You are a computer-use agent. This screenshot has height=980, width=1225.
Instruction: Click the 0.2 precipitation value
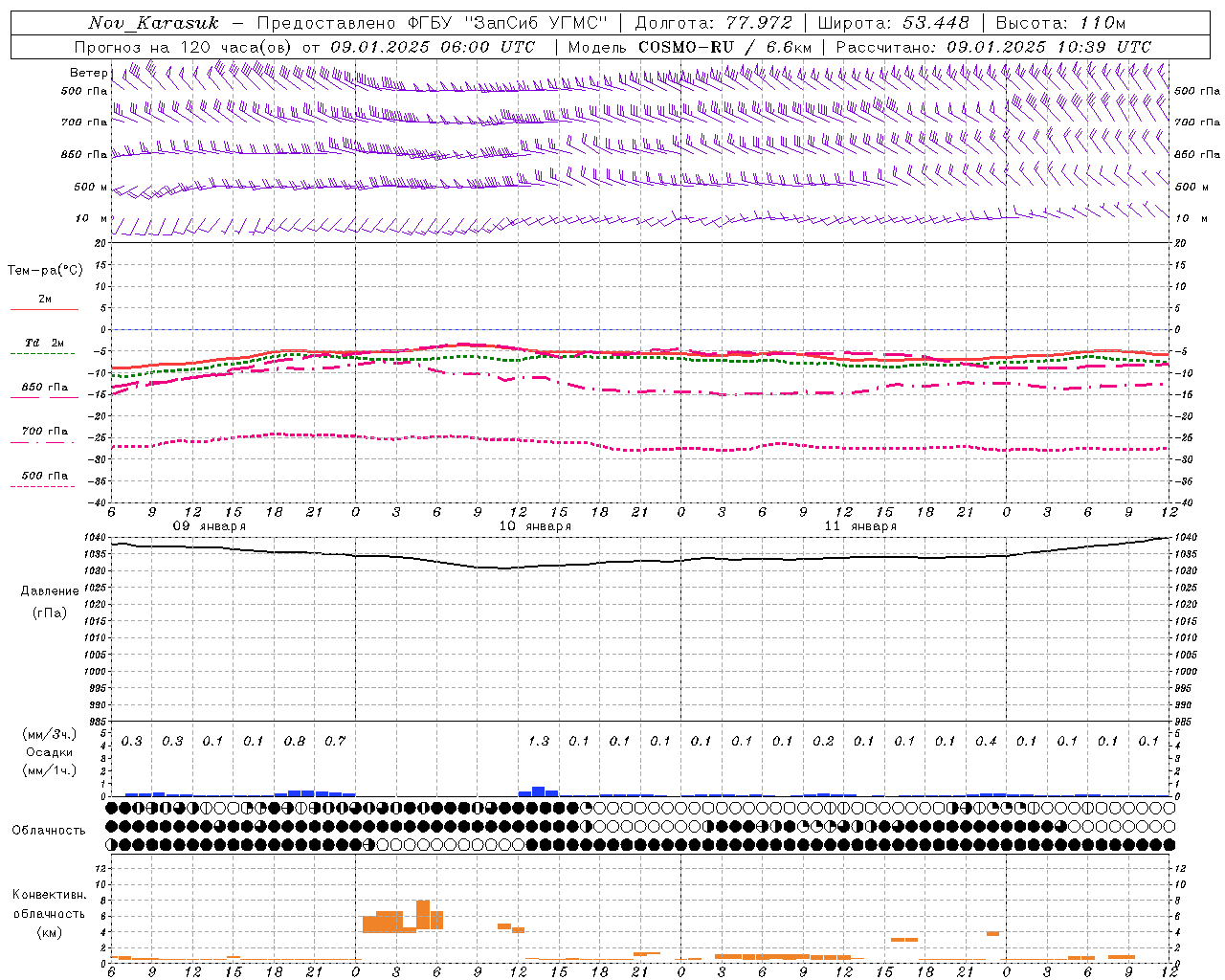pos(823,742)
